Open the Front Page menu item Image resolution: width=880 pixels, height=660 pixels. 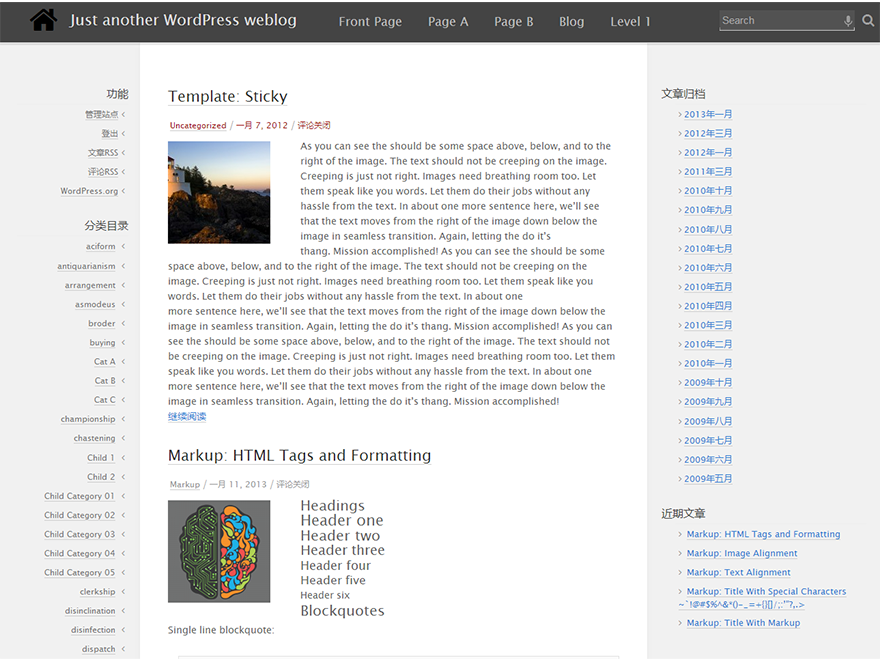370,21
